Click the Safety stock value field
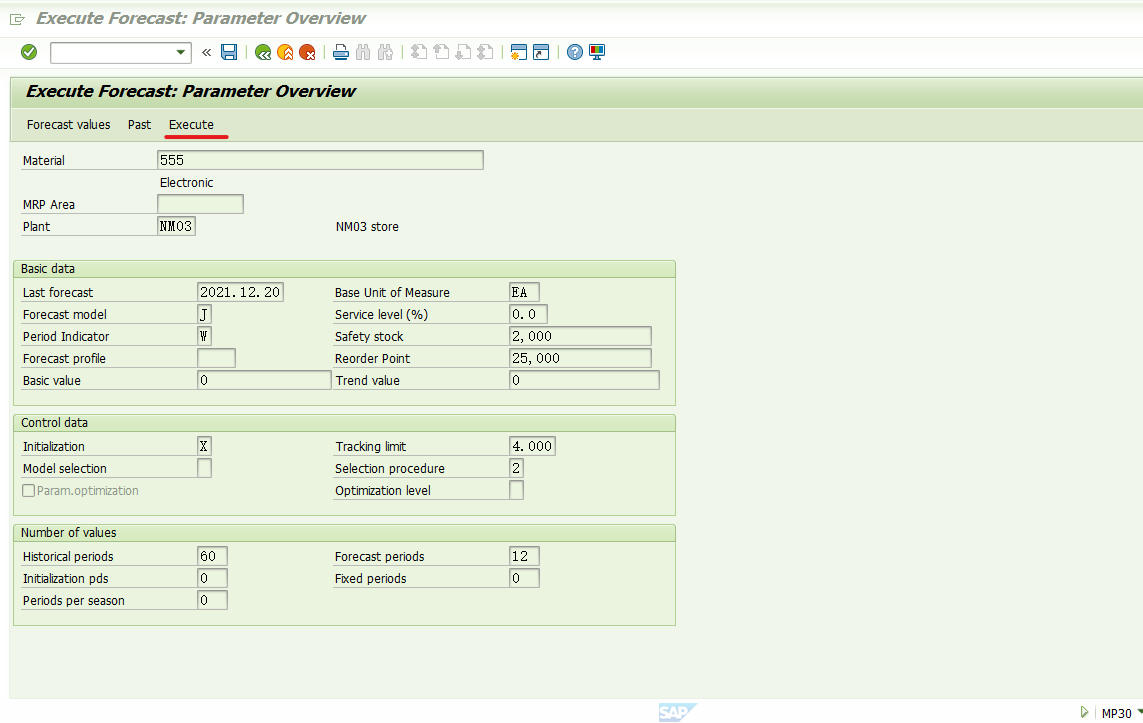 [x=579, y=335]
